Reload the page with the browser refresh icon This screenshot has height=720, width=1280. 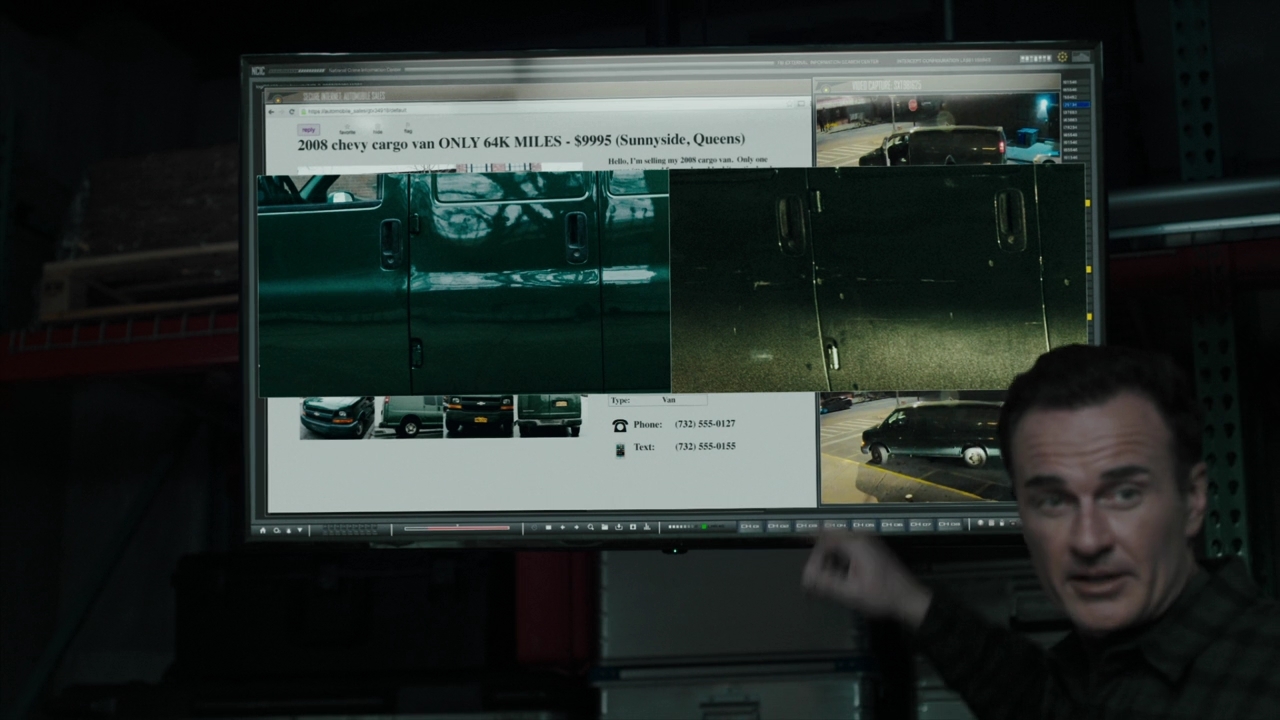tap(292, 111)
